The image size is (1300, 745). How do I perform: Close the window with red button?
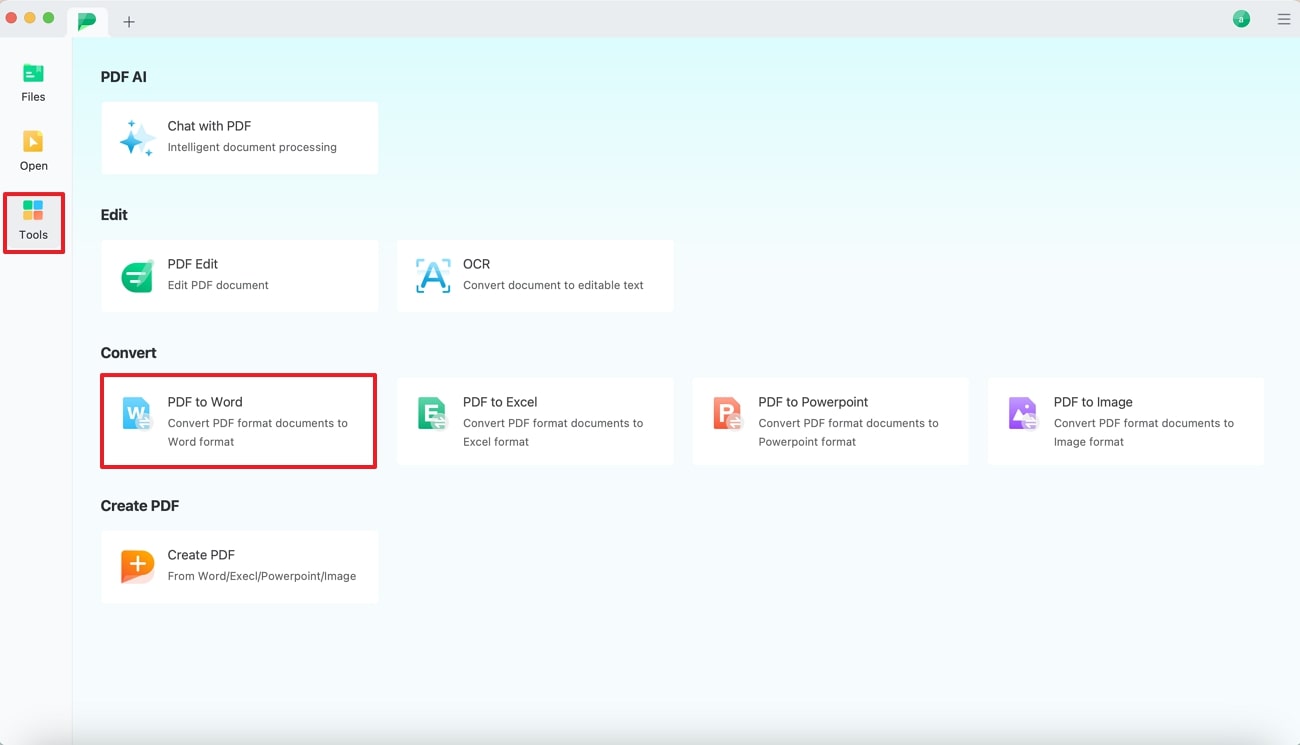tap(12, 18)
